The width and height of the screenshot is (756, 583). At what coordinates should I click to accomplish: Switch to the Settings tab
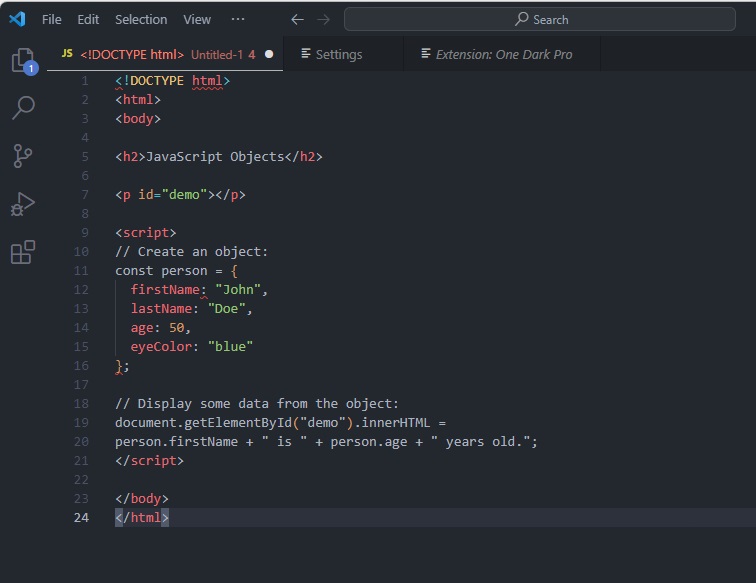(x=343, y=54)
